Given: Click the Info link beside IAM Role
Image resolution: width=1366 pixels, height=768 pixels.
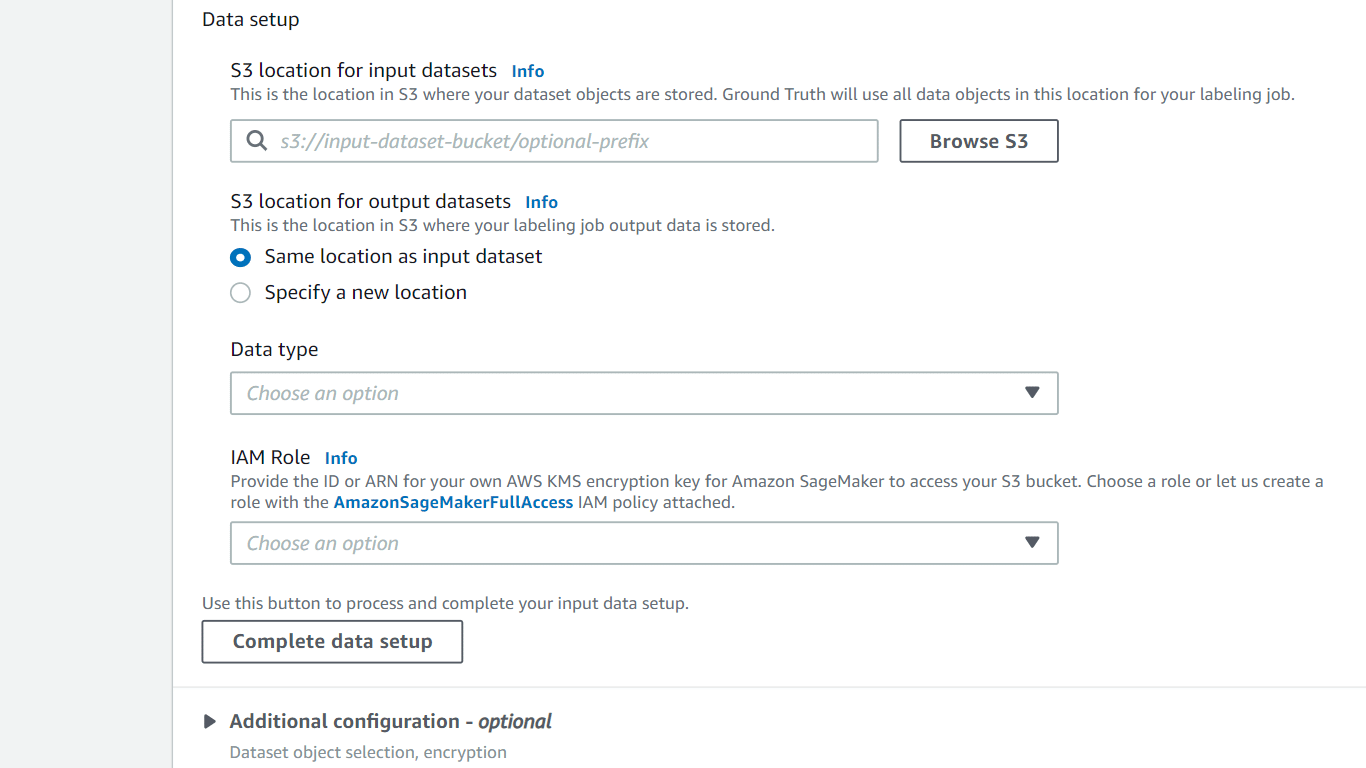Looking at the screenshot, I should (341, 458).
